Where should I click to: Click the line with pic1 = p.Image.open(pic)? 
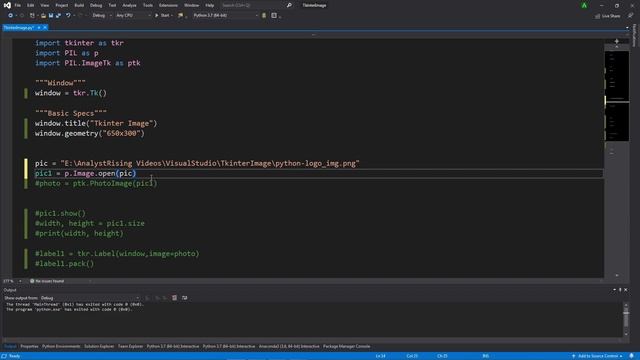pos(85,173)
